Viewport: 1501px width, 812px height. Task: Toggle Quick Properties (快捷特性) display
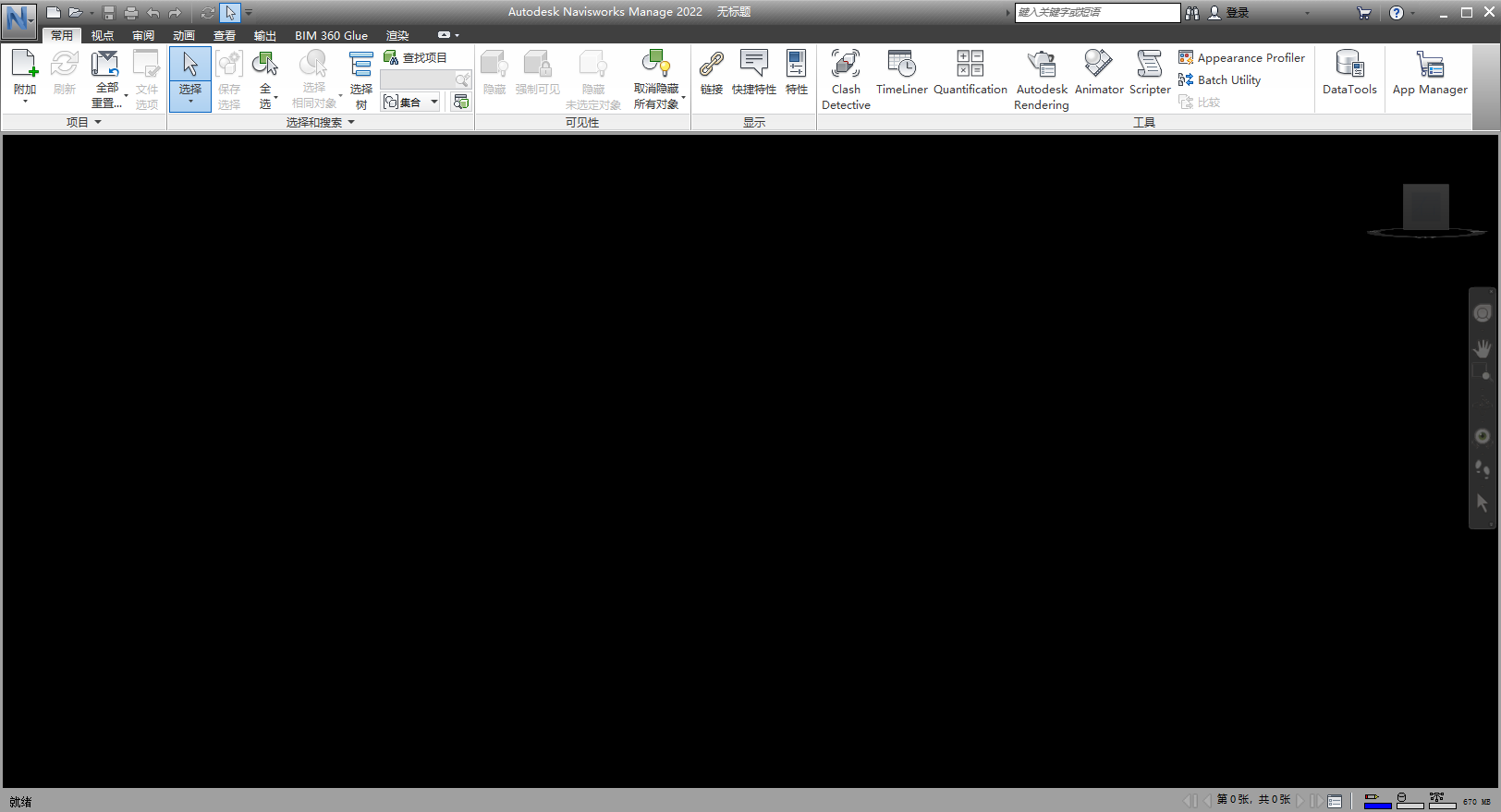753,74
